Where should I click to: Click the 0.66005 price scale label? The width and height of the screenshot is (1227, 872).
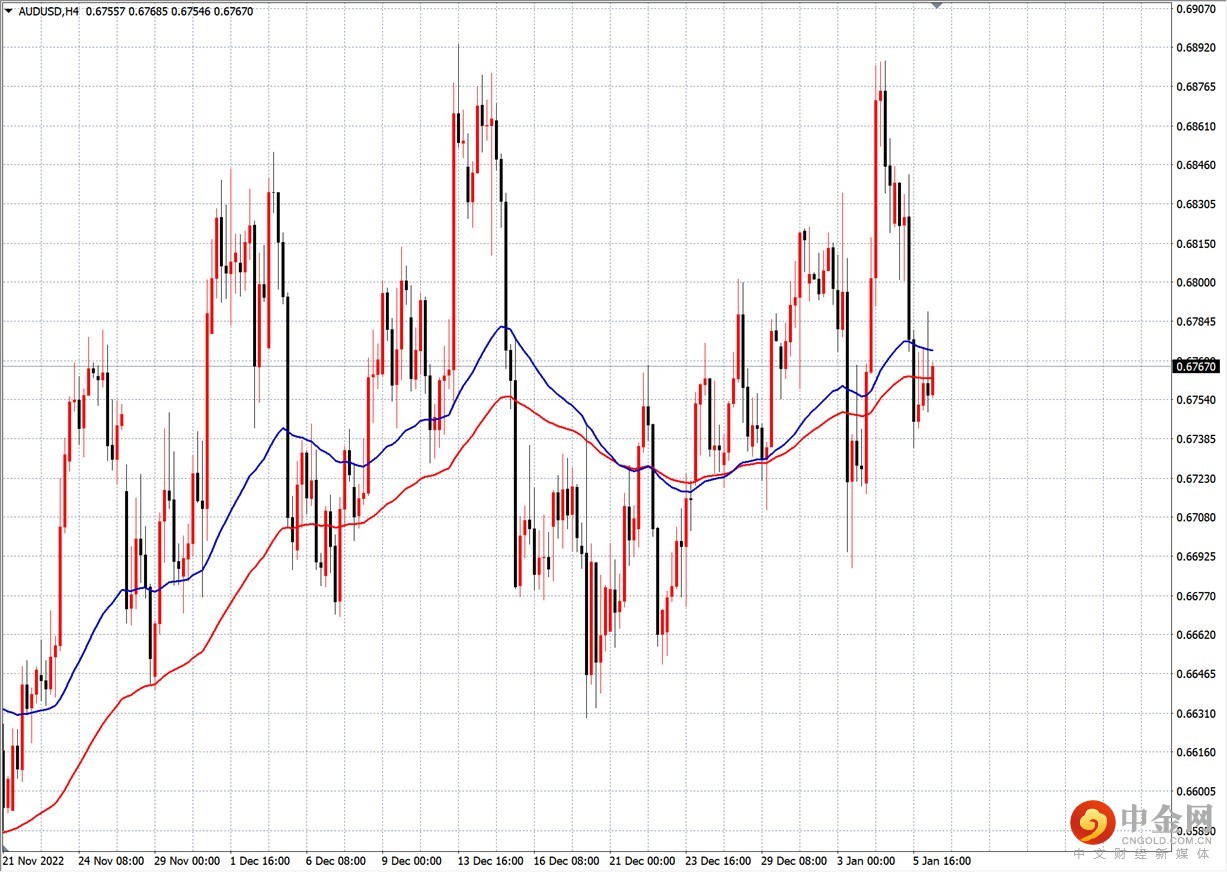(x=1195, y=791)
